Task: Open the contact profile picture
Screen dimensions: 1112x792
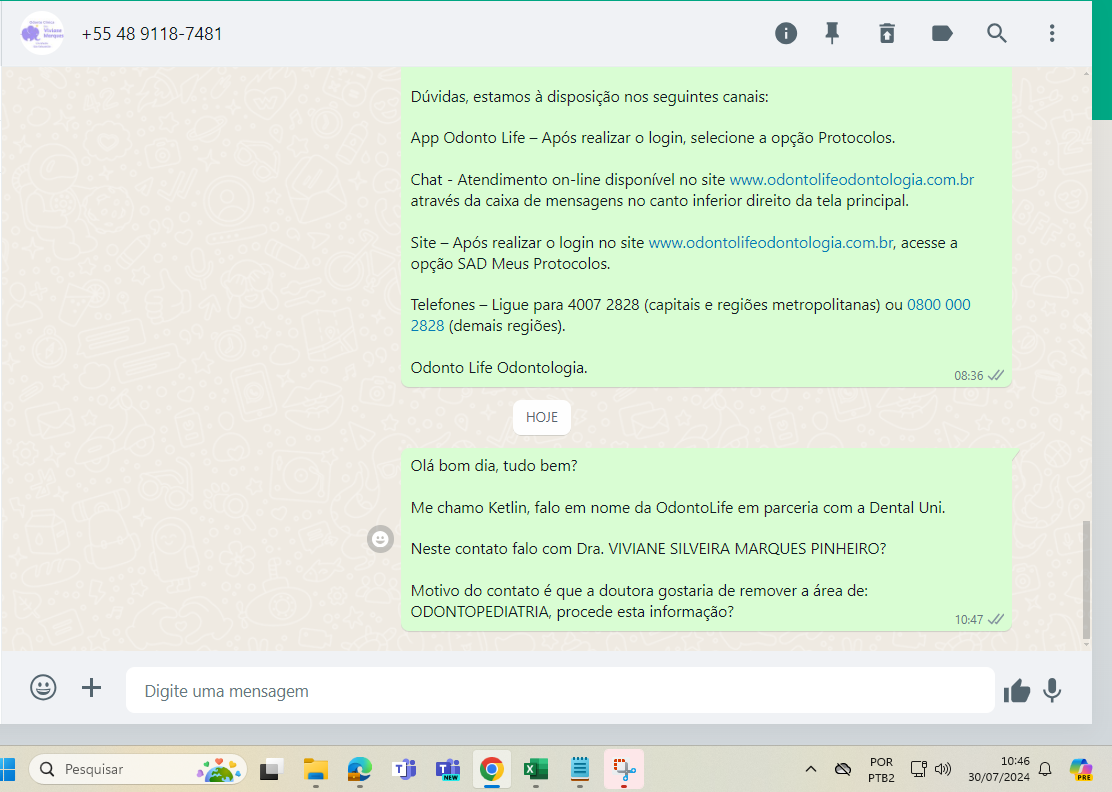Action: 42,33
